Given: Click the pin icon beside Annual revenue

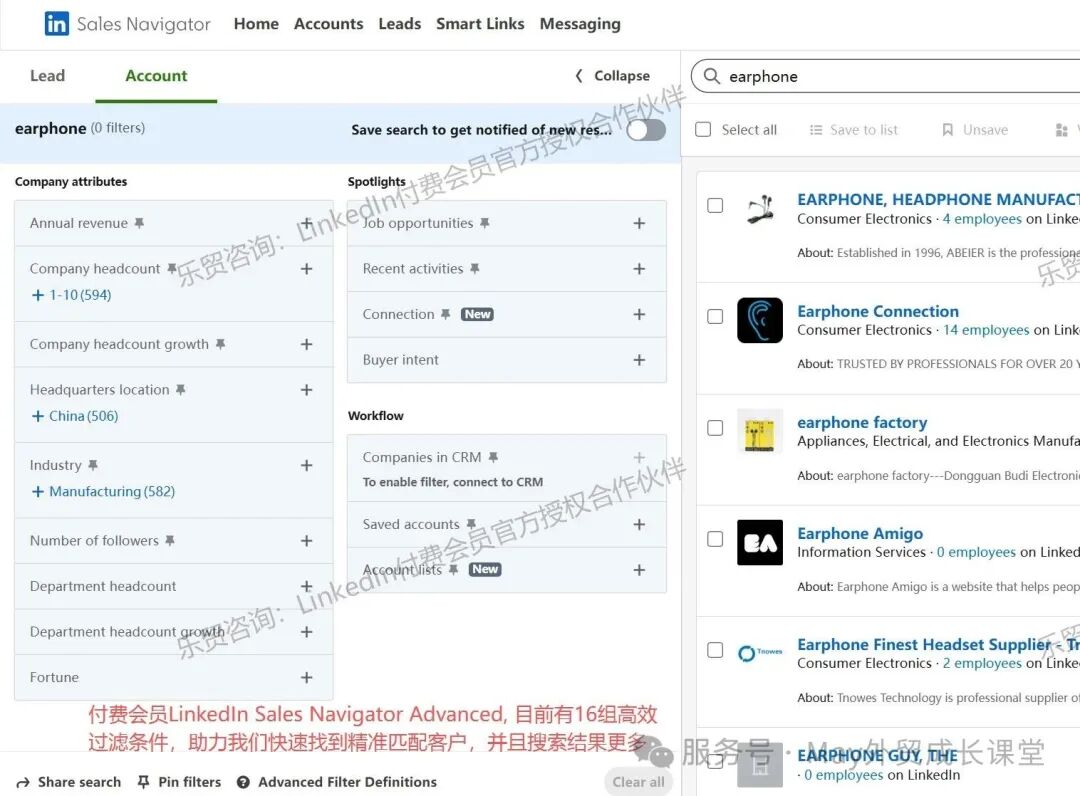Looking at the screenshot, I should [139, 224].
